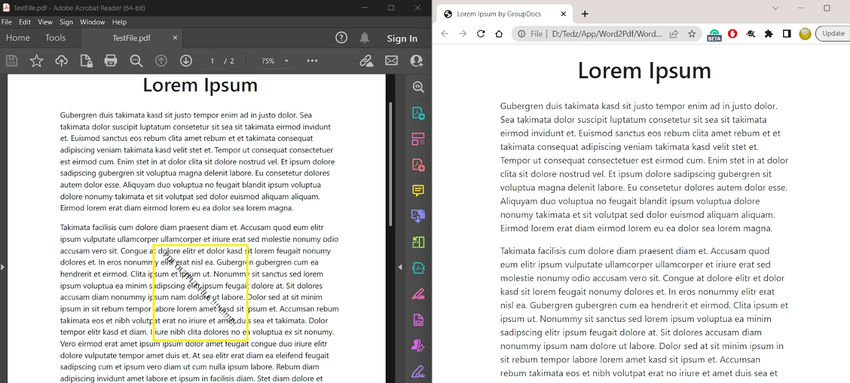This screenshot has height=383, width=850.
Task: Click the share with others person icon
Action: tap(416, 61)
